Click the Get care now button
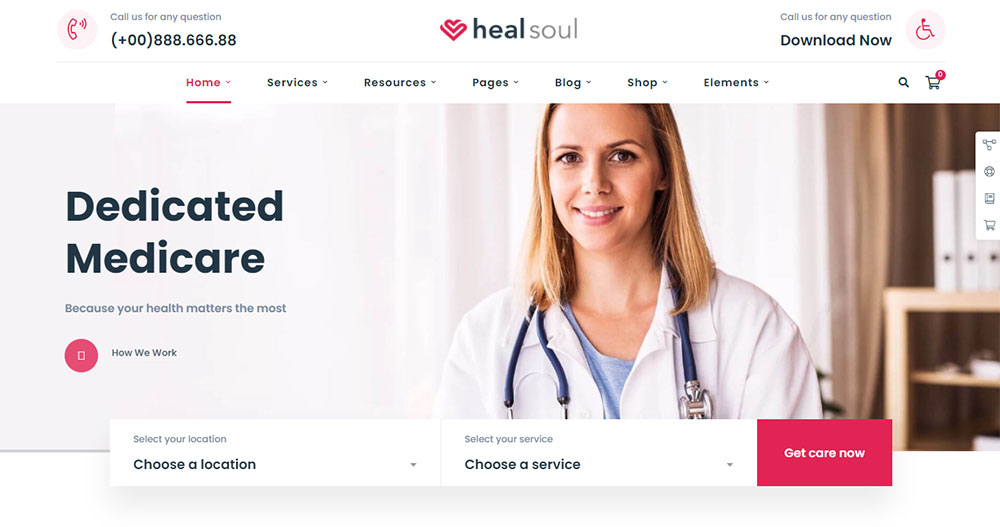This screenshot has width=1000, height=527. click(825, 452)
